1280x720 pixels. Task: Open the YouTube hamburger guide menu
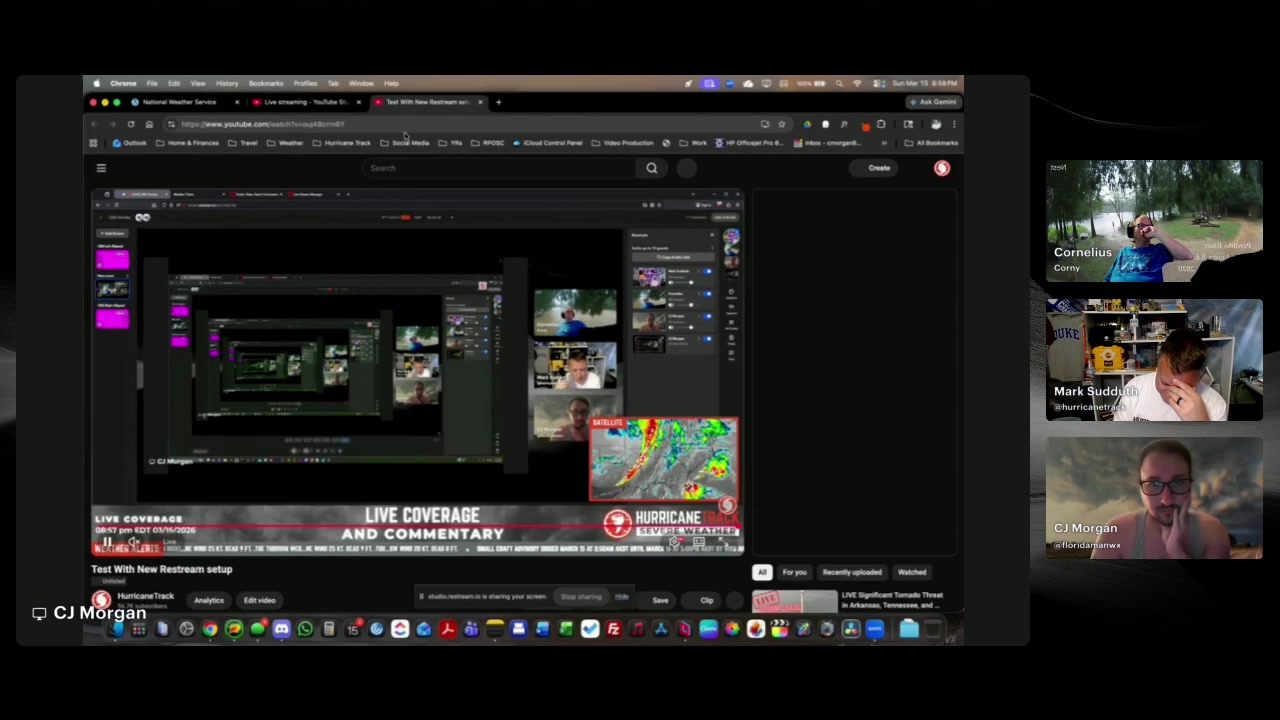click(x=101, y=168)
